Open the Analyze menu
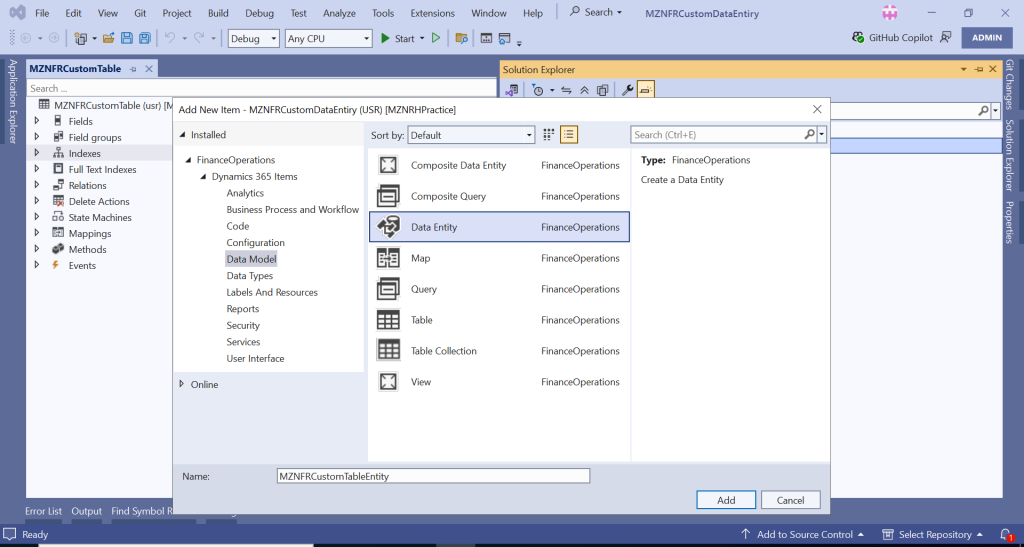Image resolution: width=1024 pixels, height=547 pixels. point(340,13)
